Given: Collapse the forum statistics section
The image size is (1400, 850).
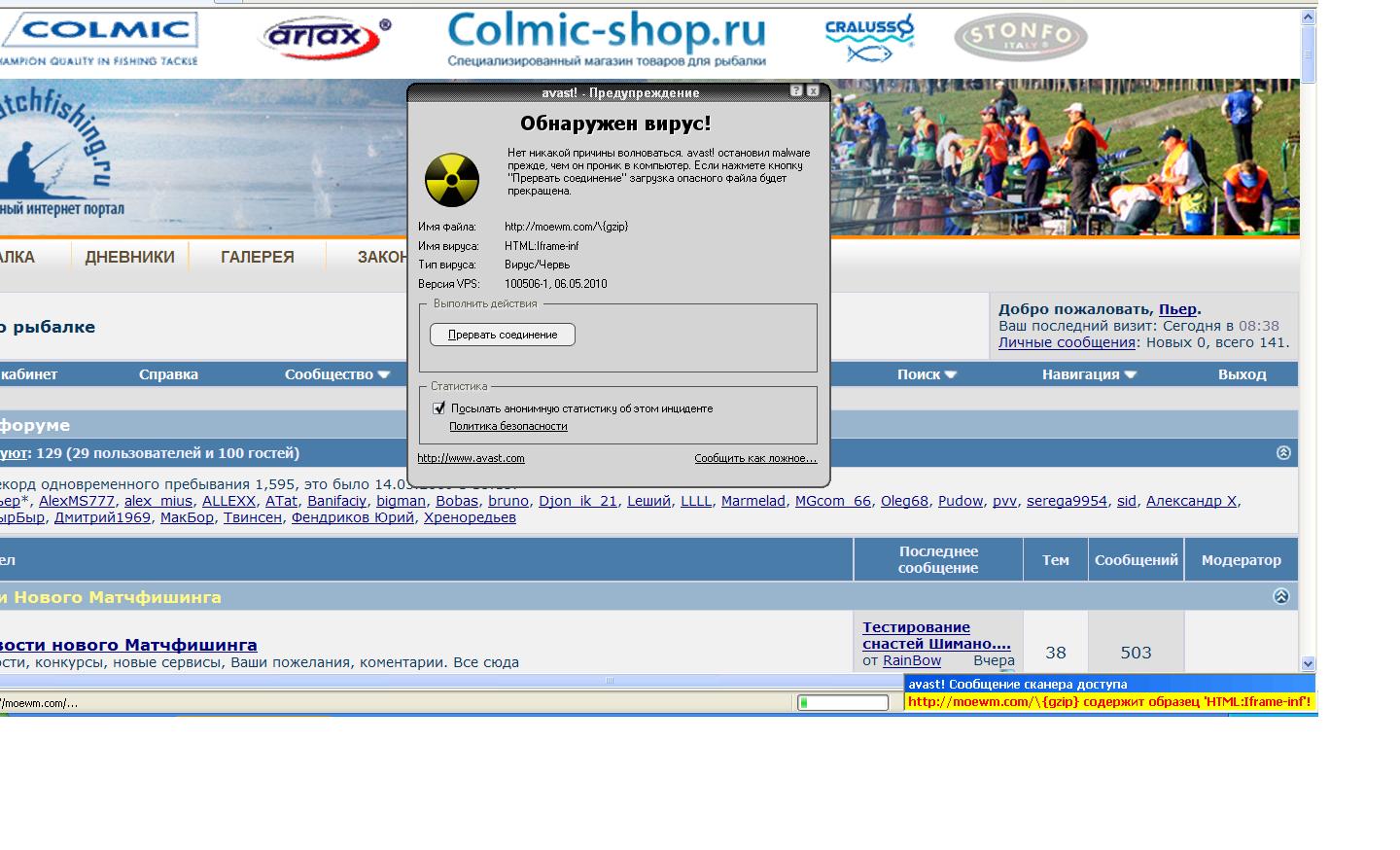Looking at the screenshot, I should point(1283,452).
